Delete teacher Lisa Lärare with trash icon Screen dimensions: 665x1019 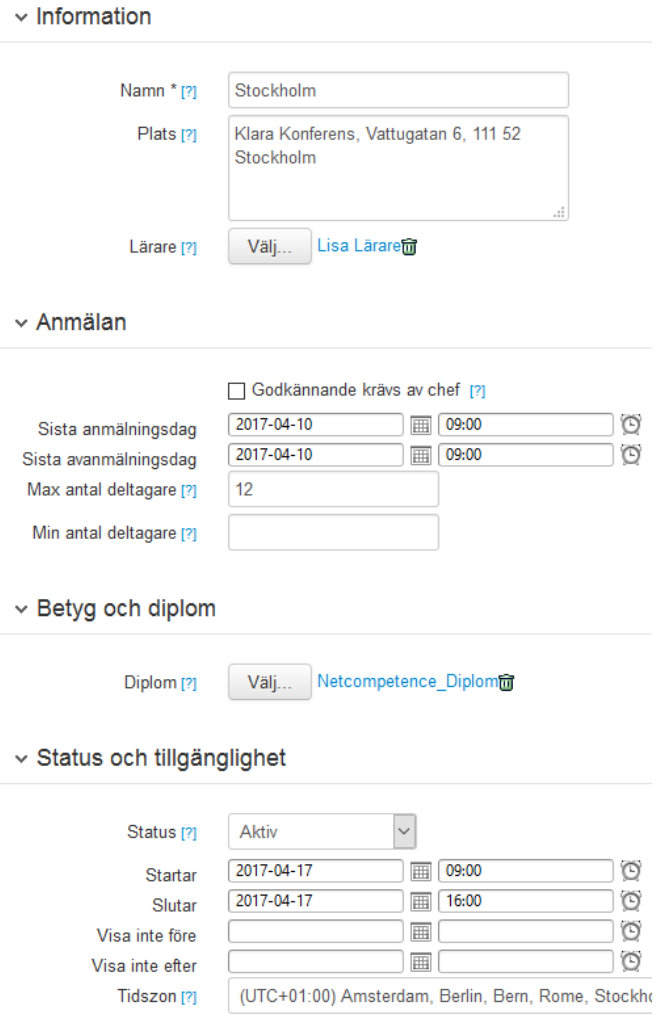409,247
